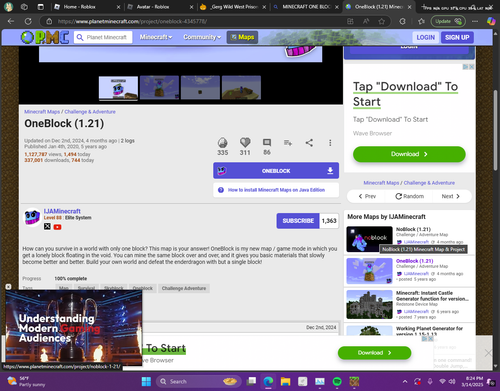This screenshot has height=391, width=500.
Task: Load a Random map
Action: [409, 196]
